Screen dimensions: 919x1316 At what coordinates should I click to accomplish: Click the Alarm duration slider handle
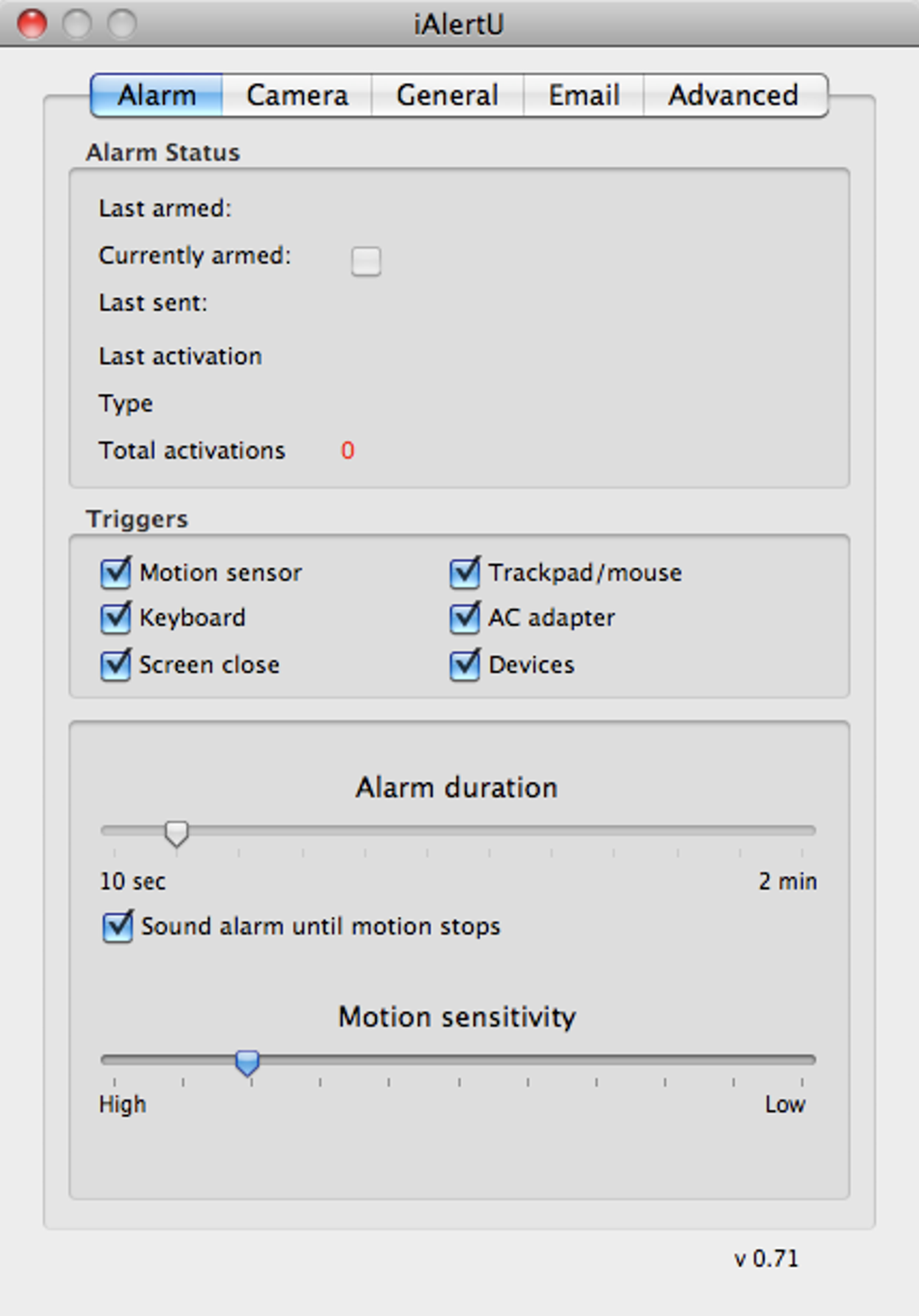click(177, 834)
